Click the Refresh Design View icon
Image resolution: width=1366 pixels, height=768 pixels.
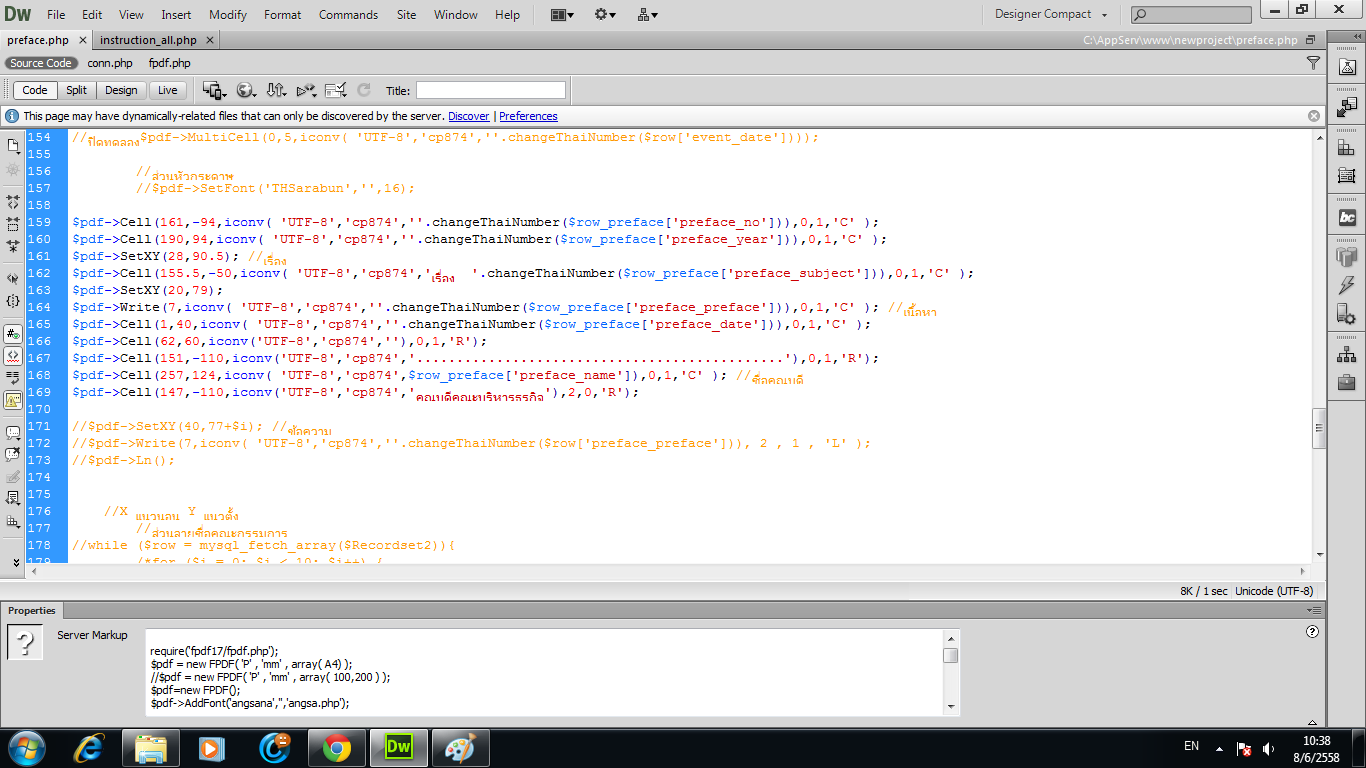coord(364,90)
